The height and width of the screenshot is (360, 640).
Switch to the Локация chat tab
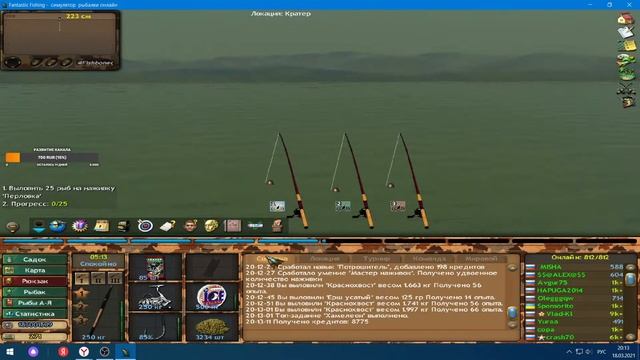tap(324, 258)
